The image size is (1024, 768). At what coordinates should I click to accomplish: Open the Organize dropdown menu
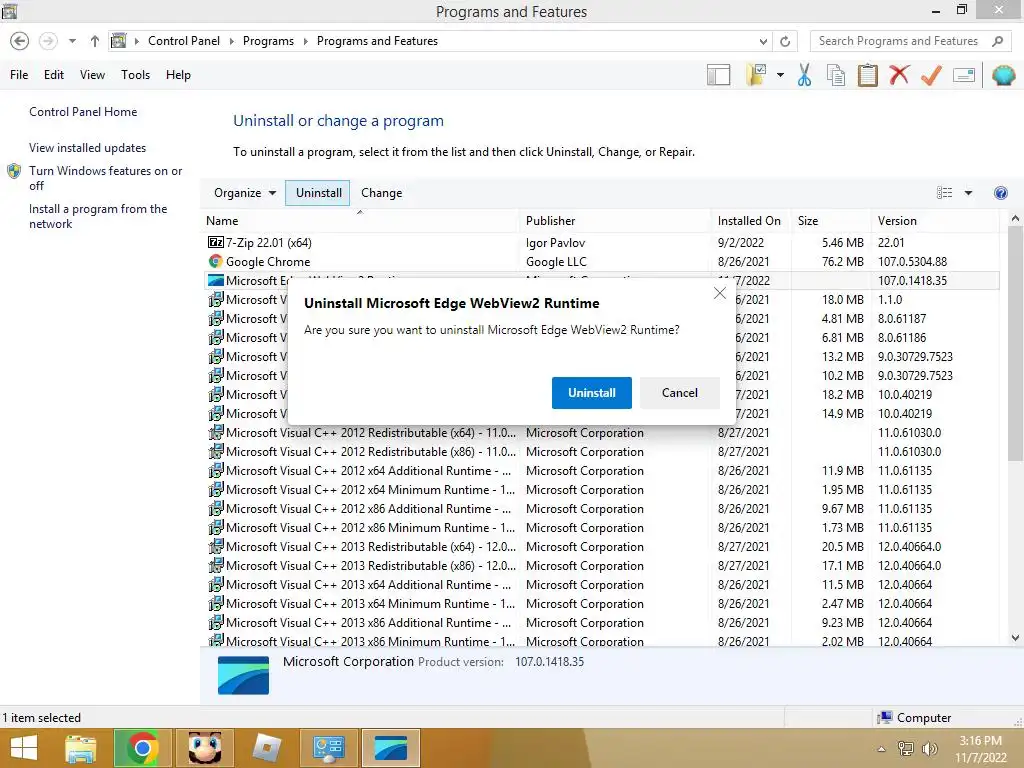coord(245,193)
